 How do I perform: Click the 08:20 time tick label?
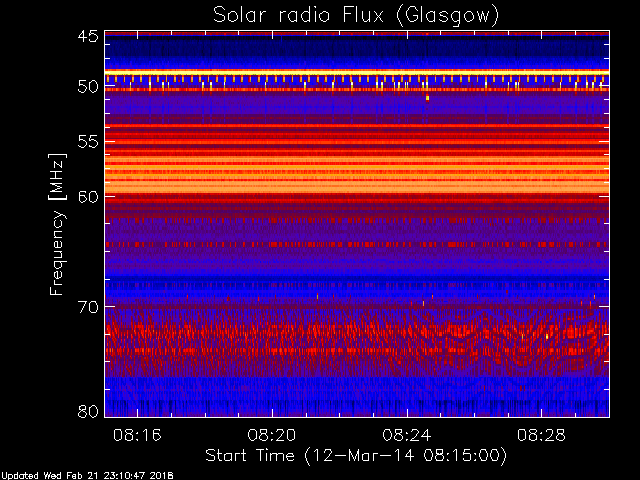(x=273, y=435)
